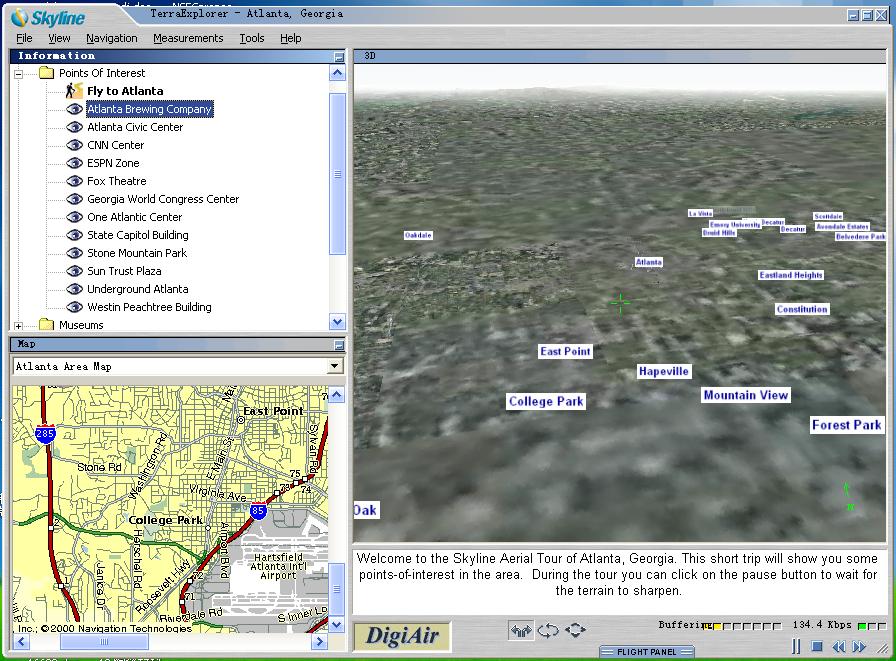Select Fly to Atlanta in the tree
The width and height of the screenshot is (896, 661).
click(x=125, y=91)
